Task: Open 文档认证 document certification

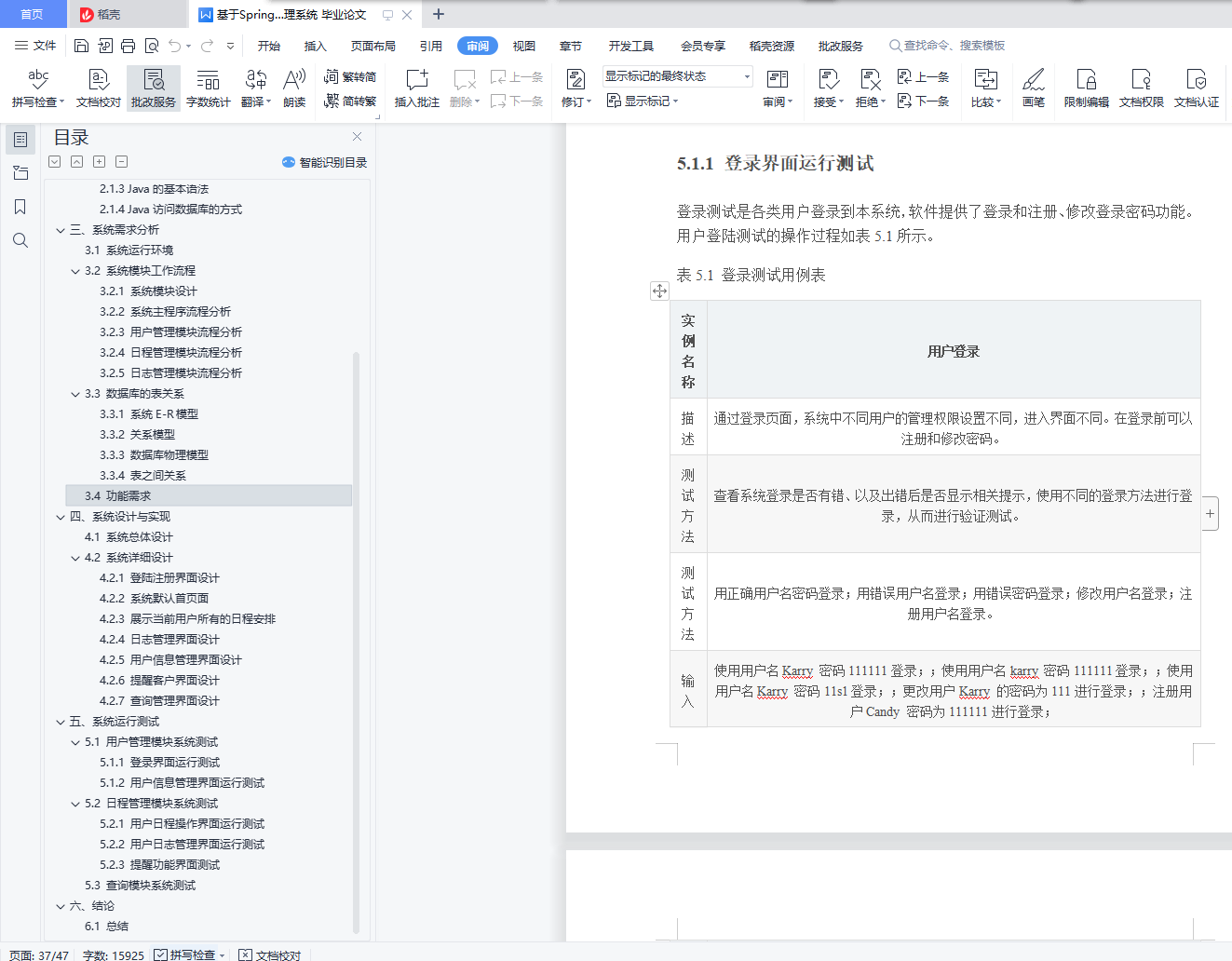Action: tap(1197, 88)
